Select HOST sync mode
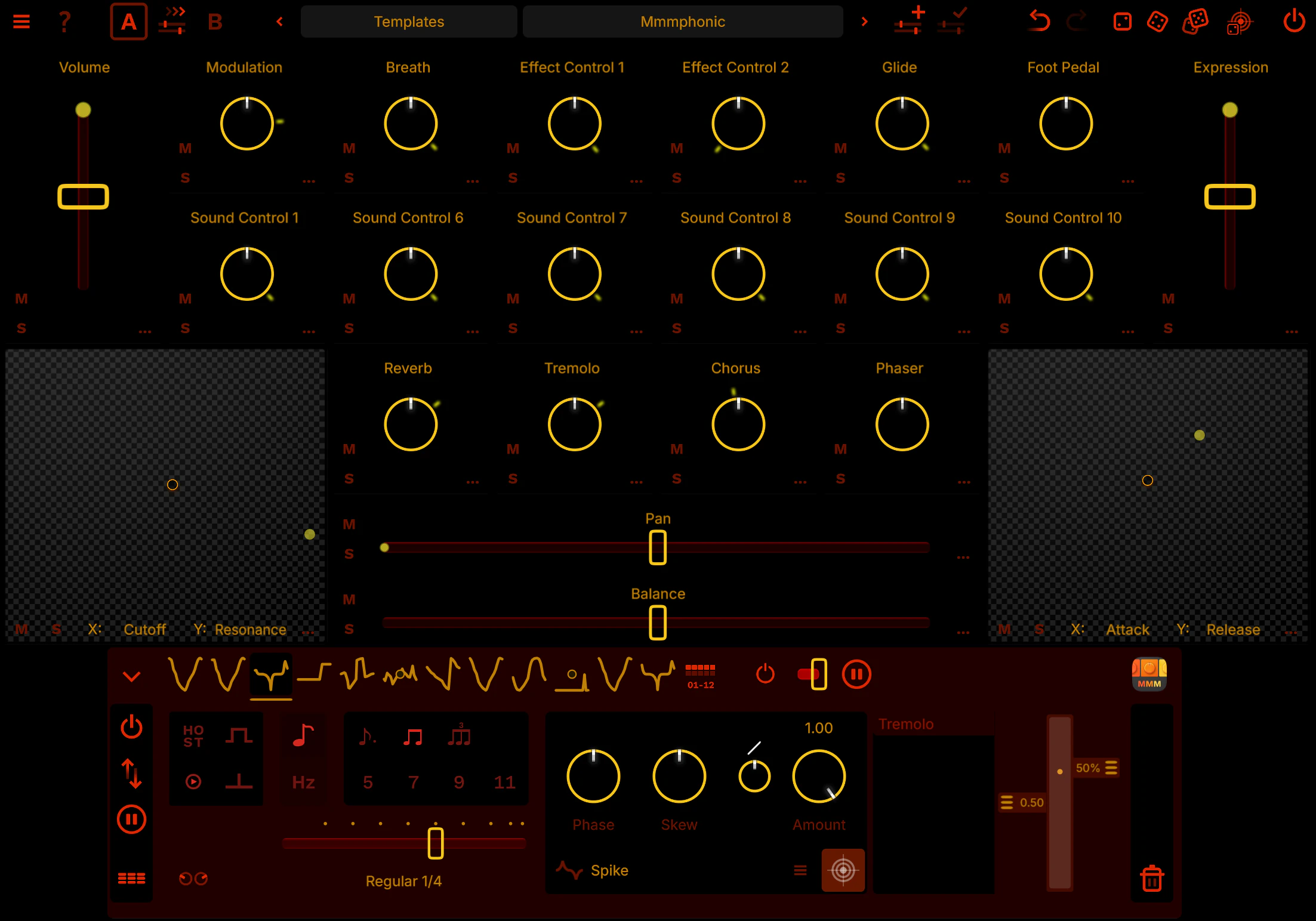 (193, 736)
